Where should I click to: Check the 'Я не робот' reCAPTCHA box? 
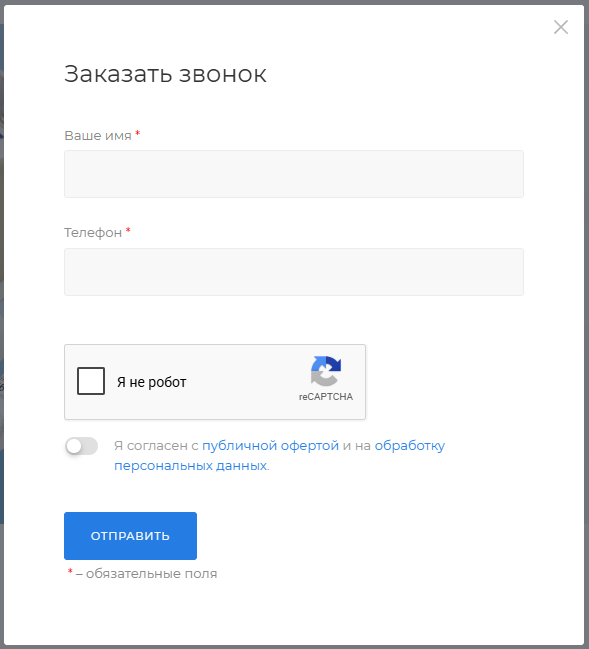91,381
